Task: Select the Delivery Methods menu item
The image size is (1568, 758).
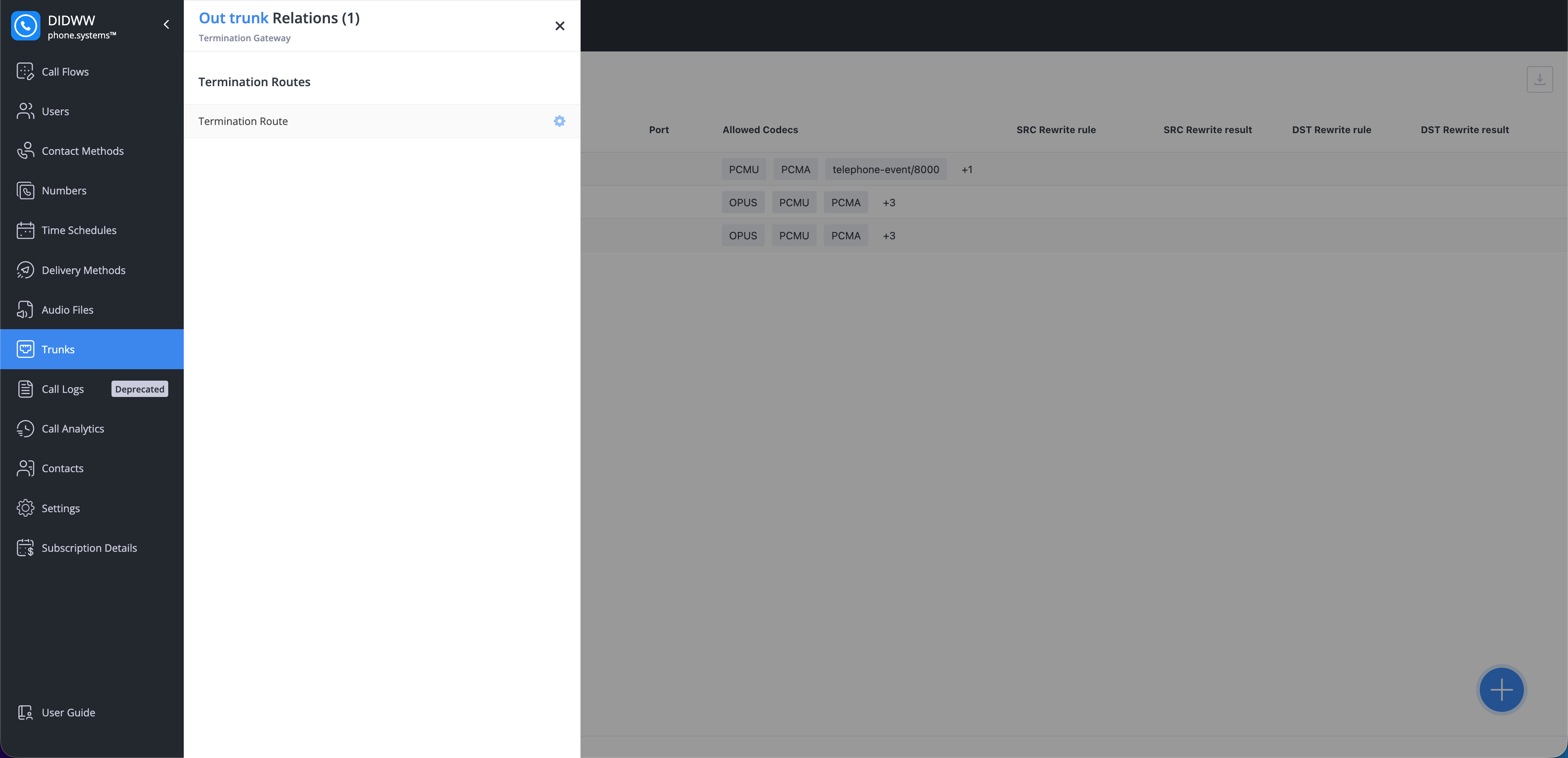Action: coord(83,270)
